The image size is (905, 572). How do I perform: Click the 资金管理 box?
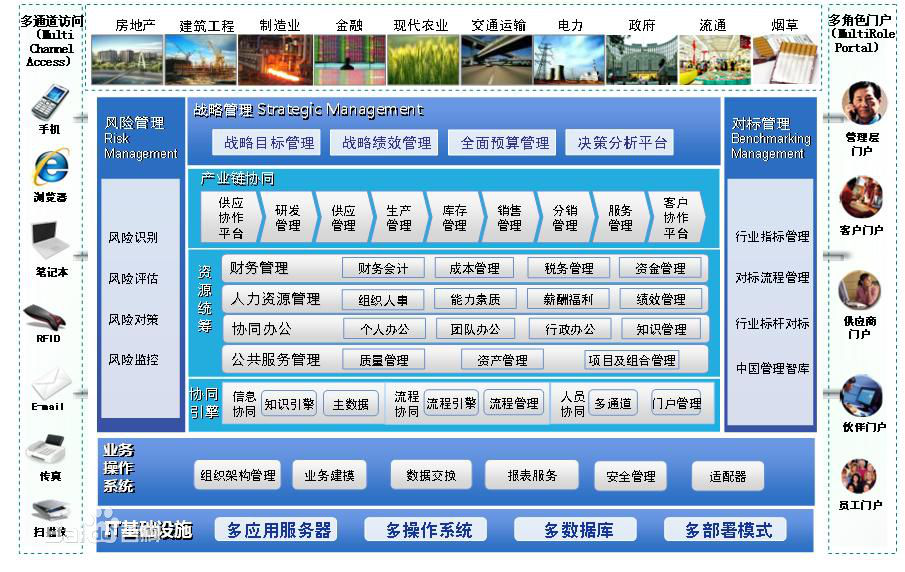point(660,268)
